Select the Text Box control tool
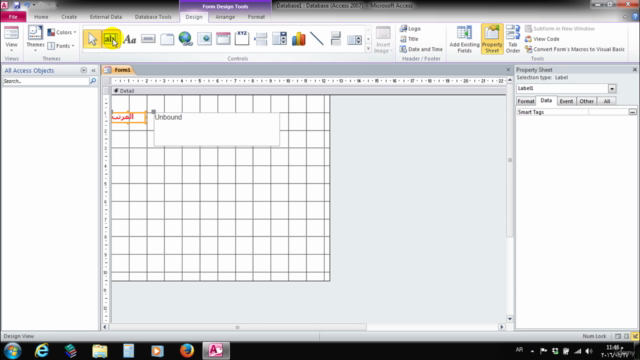This screenshot has height=360, width=640. point(110,39)
